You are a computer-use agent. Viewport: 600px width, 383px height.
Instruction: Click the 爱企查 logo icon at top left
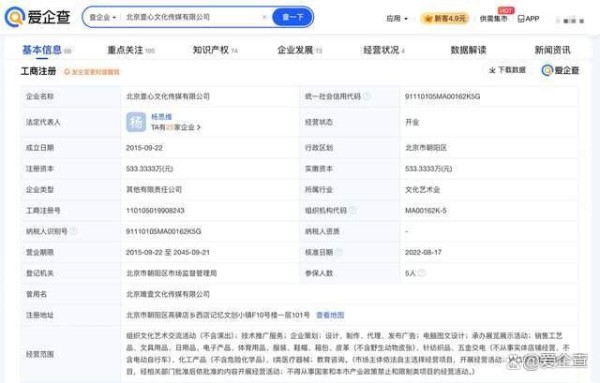(x=15, y=17)
